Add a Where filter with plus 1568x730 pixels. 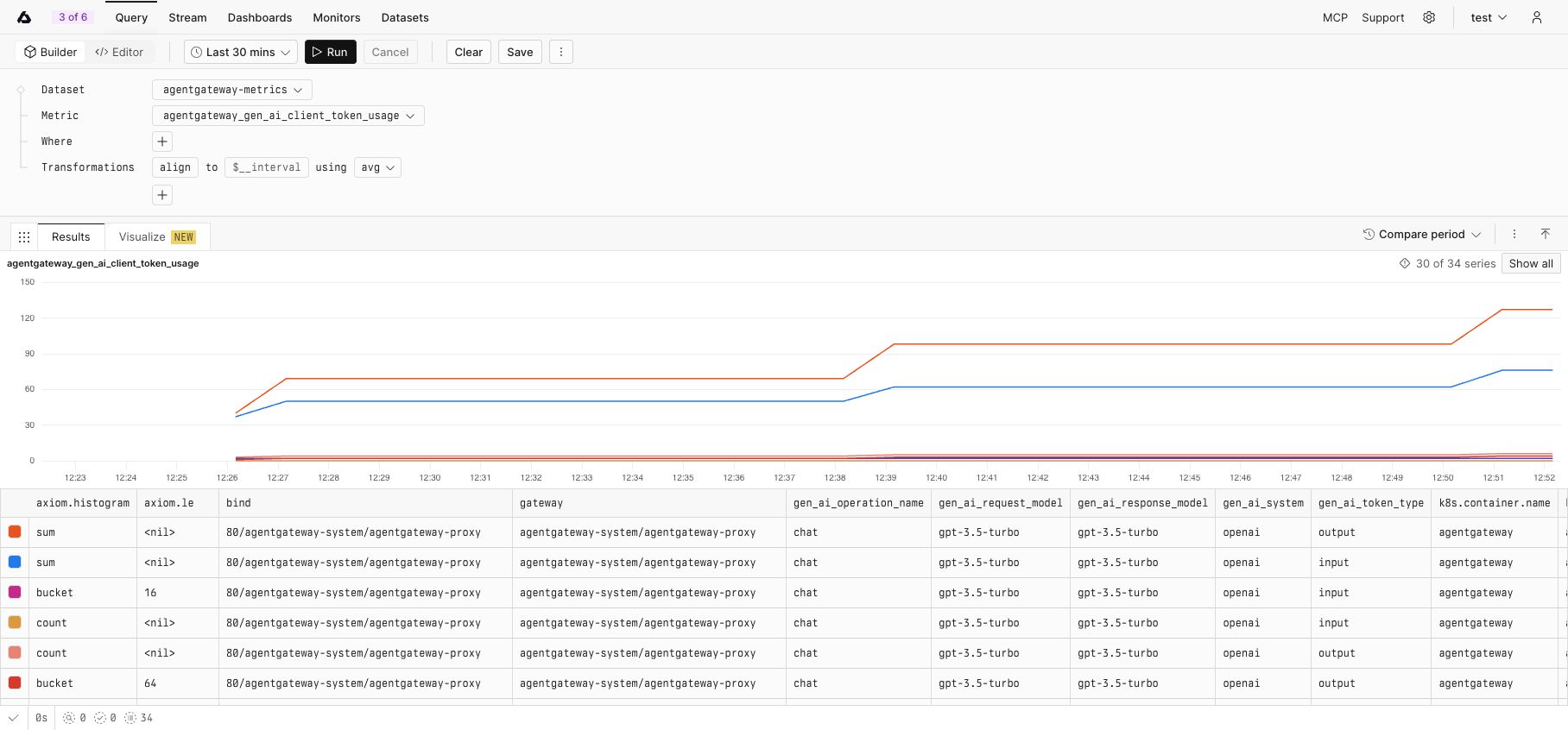coord(162,142)
